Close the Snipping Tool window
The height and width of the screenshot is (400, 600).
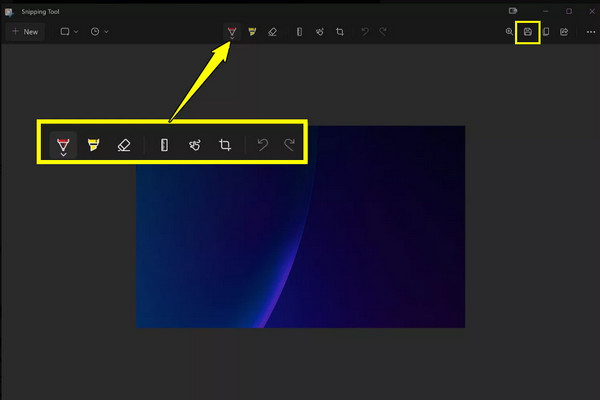click(592, 11)
